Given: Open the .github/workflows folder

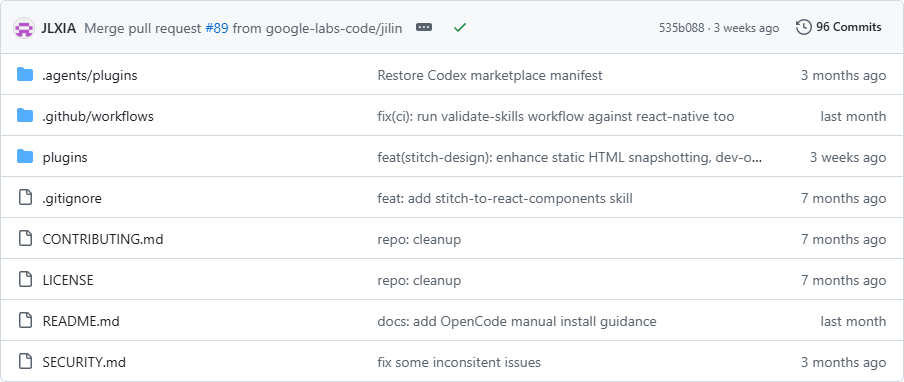Looking at the screenshot, I should click(x=98, y=116).
